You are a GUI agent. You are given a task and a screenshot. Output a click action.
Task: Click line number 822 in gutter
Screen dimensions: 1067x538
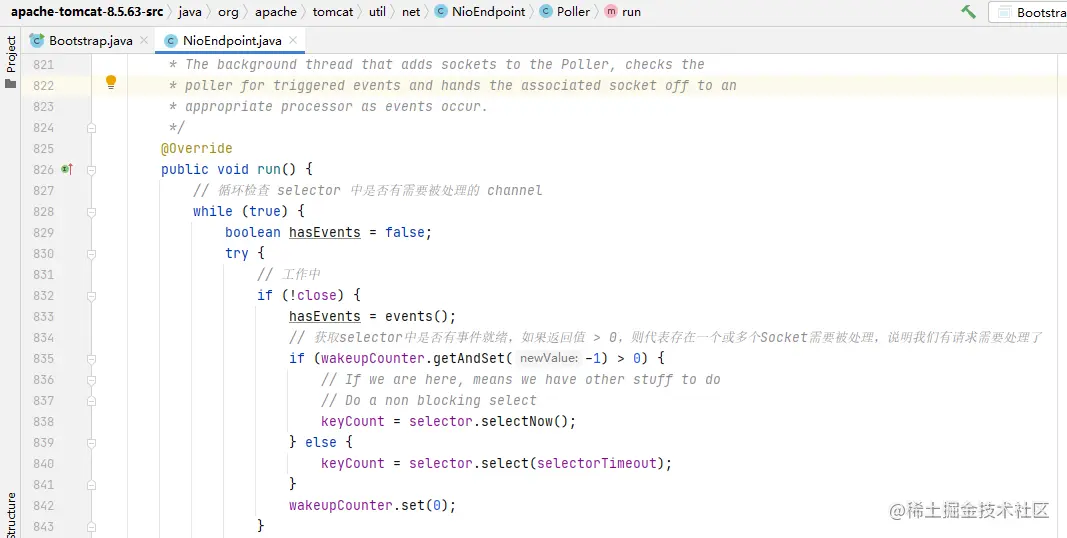coord(43,86)
